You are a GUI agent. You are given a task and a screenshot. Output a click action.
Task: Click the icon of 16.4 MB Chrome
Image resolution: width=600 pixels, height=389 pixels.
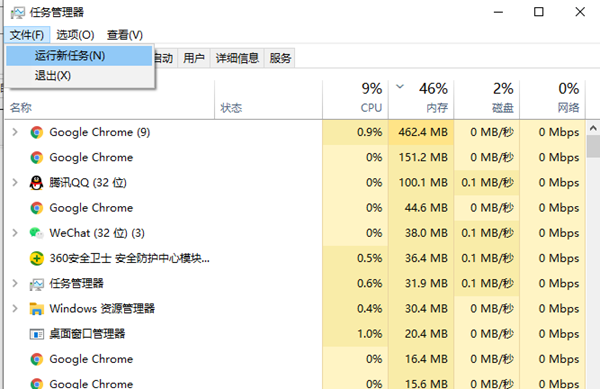pos(37,359)
